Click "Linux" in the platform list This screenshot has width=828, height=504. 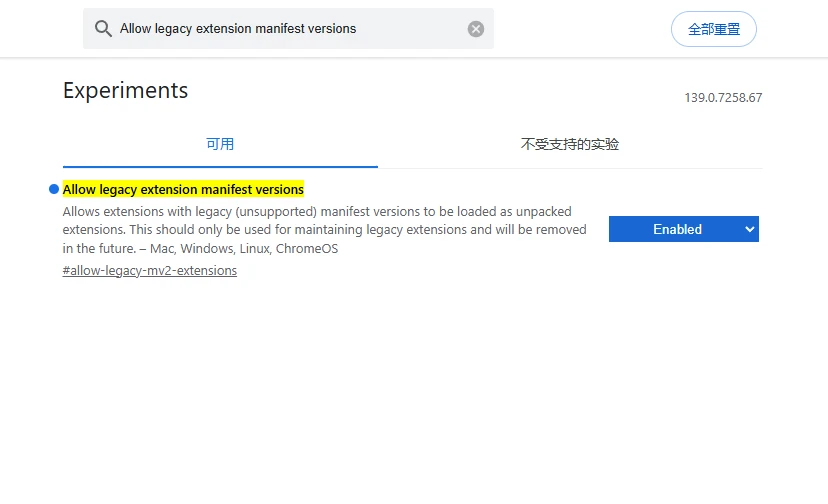254,249
